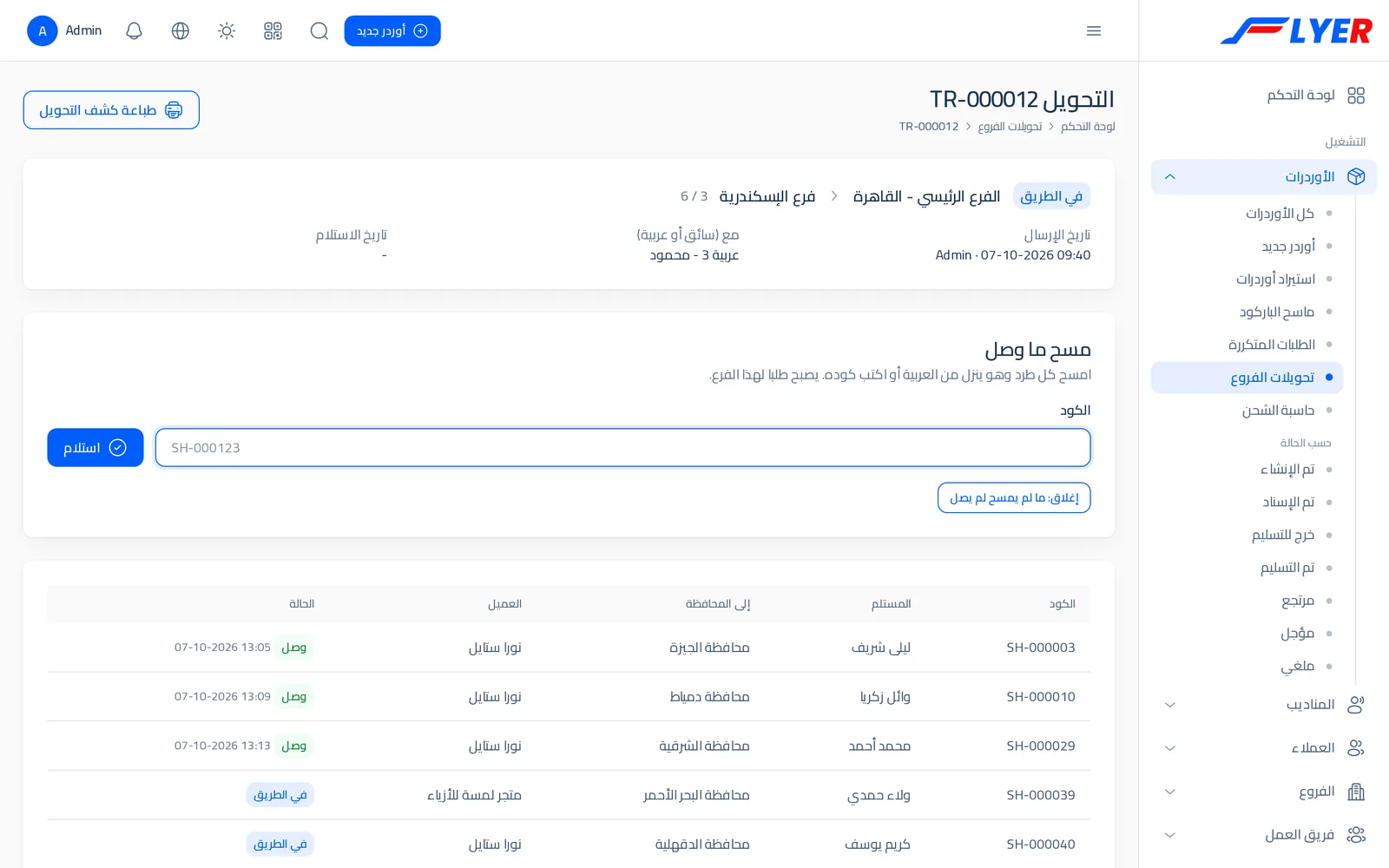
Task: Click shipment code SH-000039
Action: pyautogui.click(x=1041, y=795)
